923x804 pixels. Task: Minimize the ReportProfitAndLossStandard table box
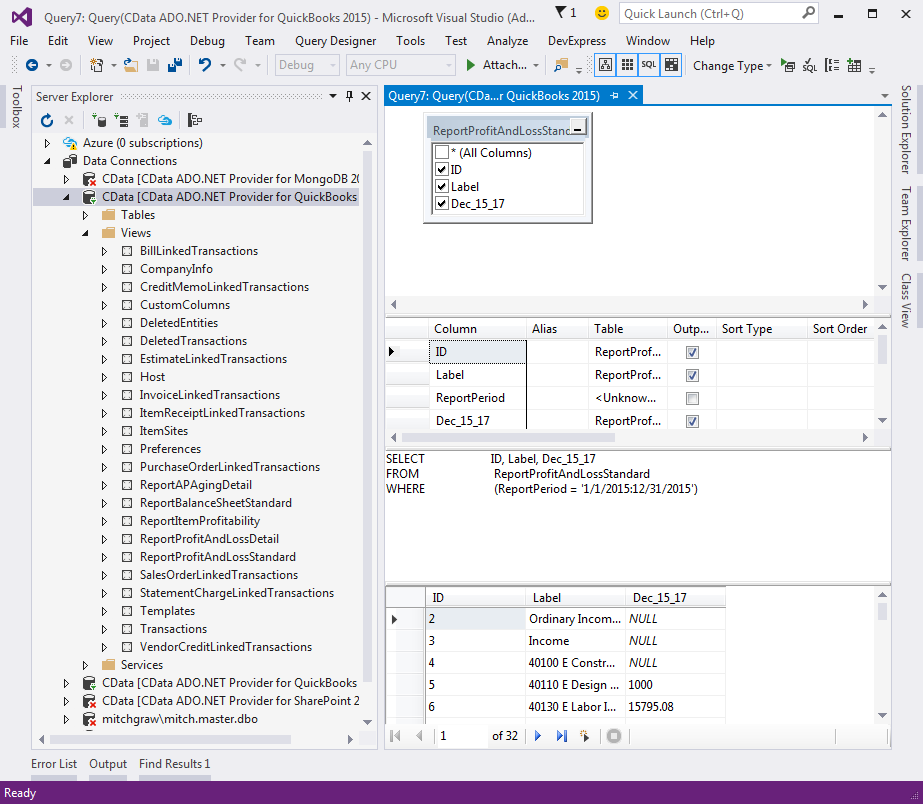578,128
